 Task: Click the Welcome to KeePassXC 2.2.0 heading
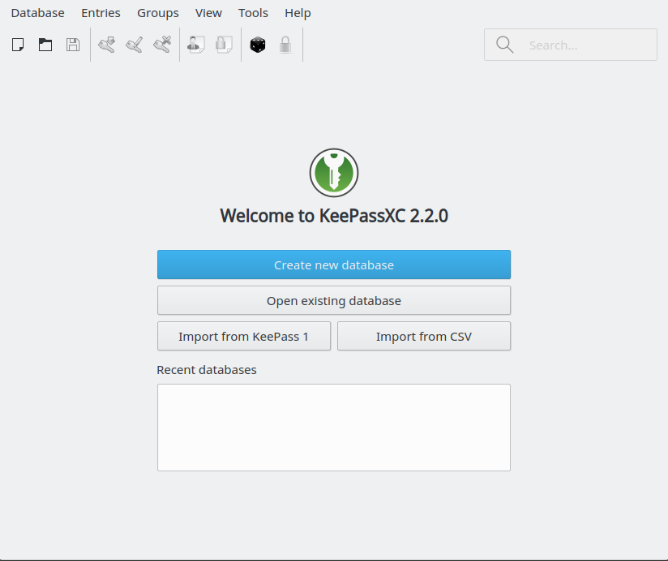[334, 216]
